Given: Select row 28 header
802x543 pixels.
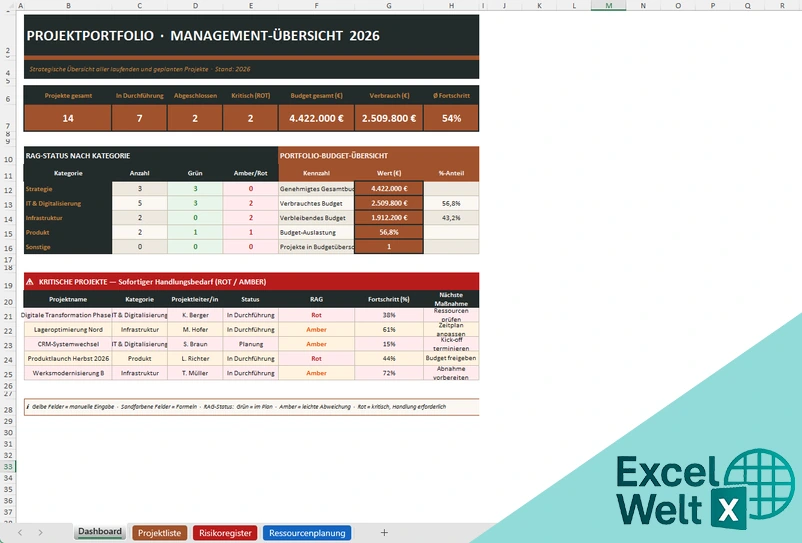Looking at the screenshot, I should (8, 410).
